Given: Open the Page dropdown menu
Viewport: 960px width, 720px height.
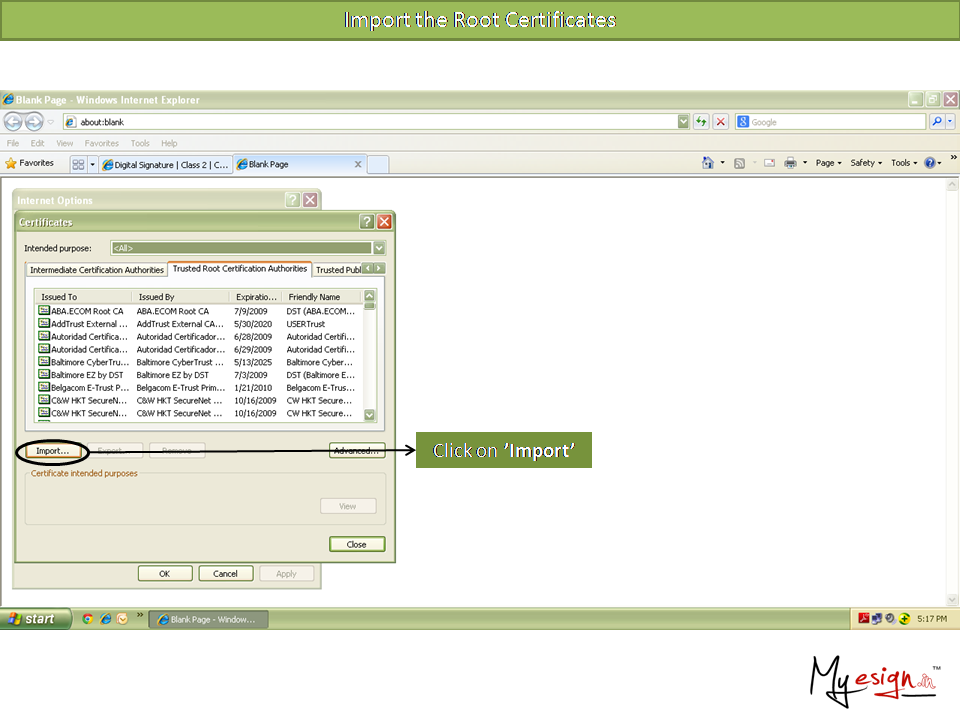Looking at the screenshot, I should [828, 163].
